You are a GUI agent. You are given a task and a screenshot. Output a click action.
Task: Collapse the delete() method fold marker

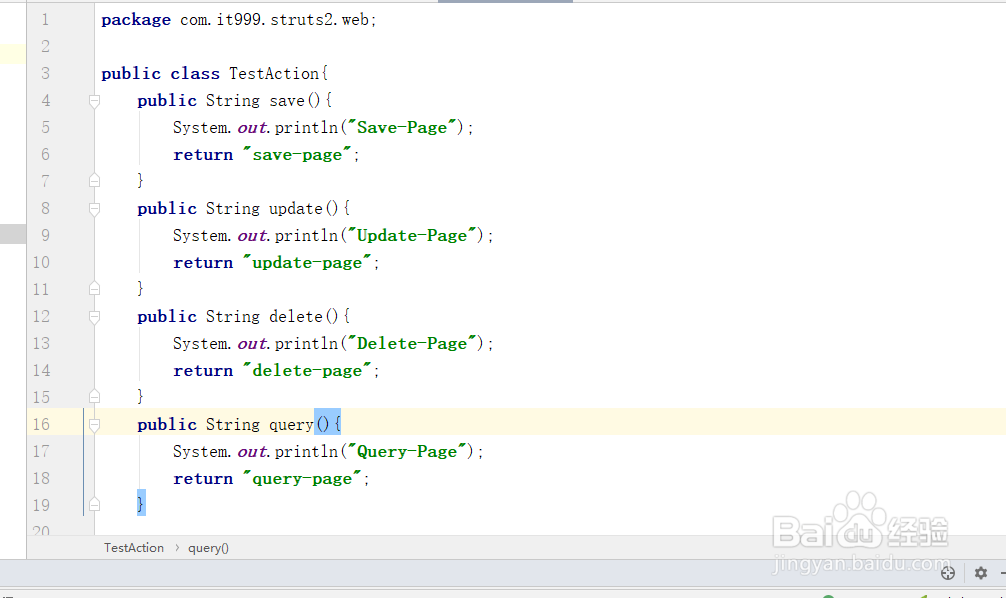coord(94,316)
